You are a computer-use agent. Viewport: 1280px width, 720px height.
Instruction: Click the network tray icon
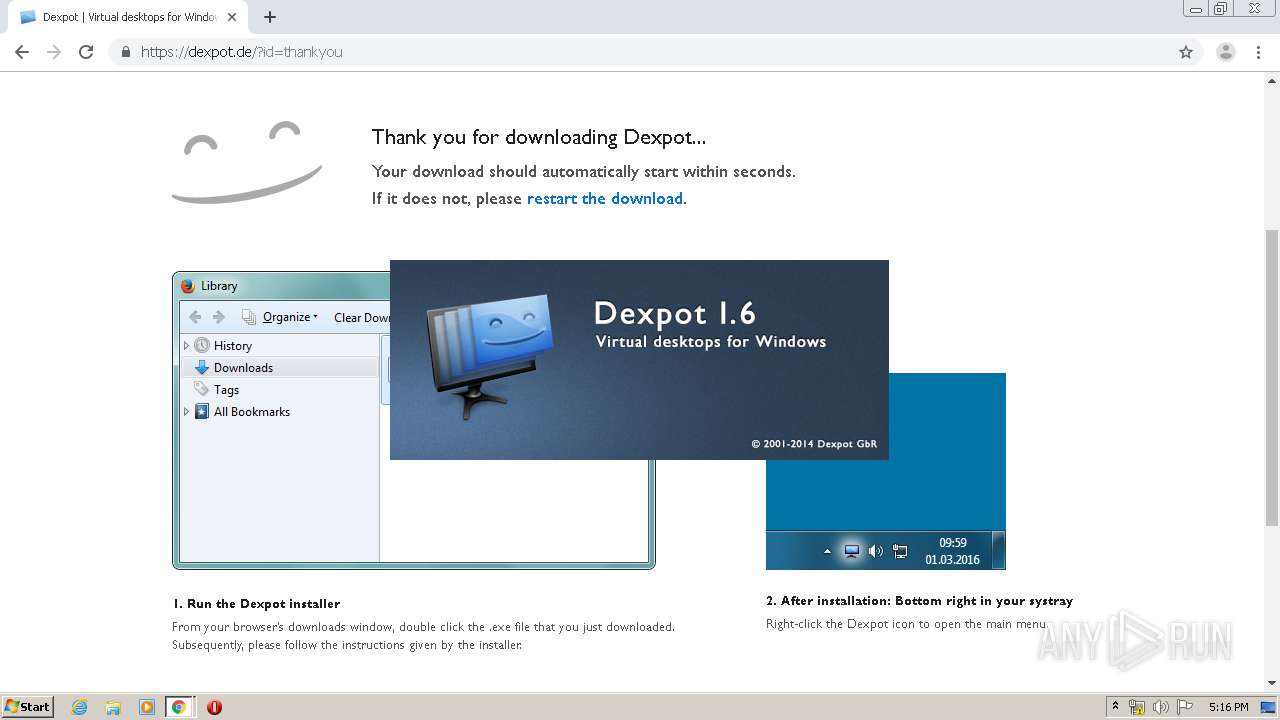(1137, 707)
